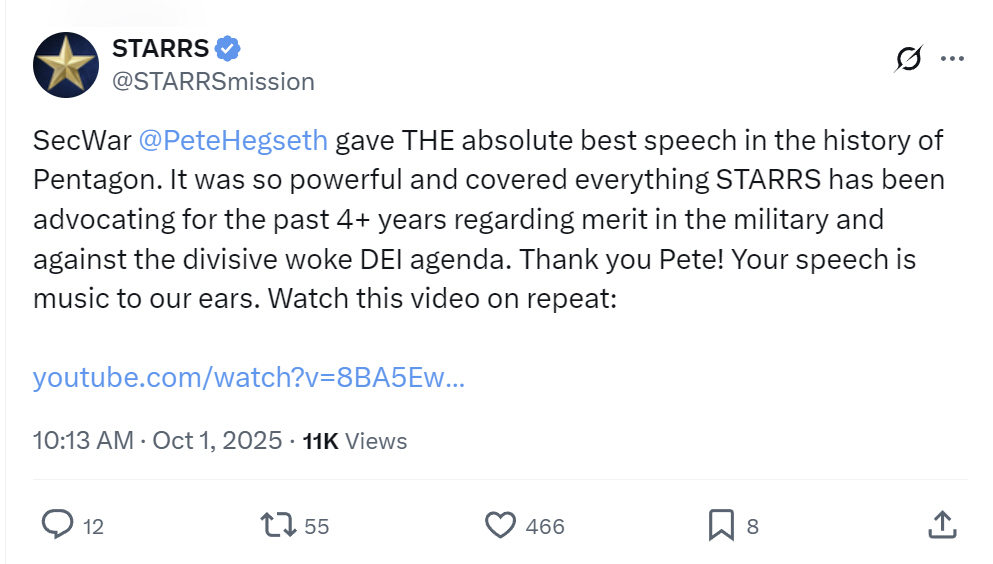View the 11K Views analytics
Viewport: 993px width, 564px height.
[x=354, y=440]
